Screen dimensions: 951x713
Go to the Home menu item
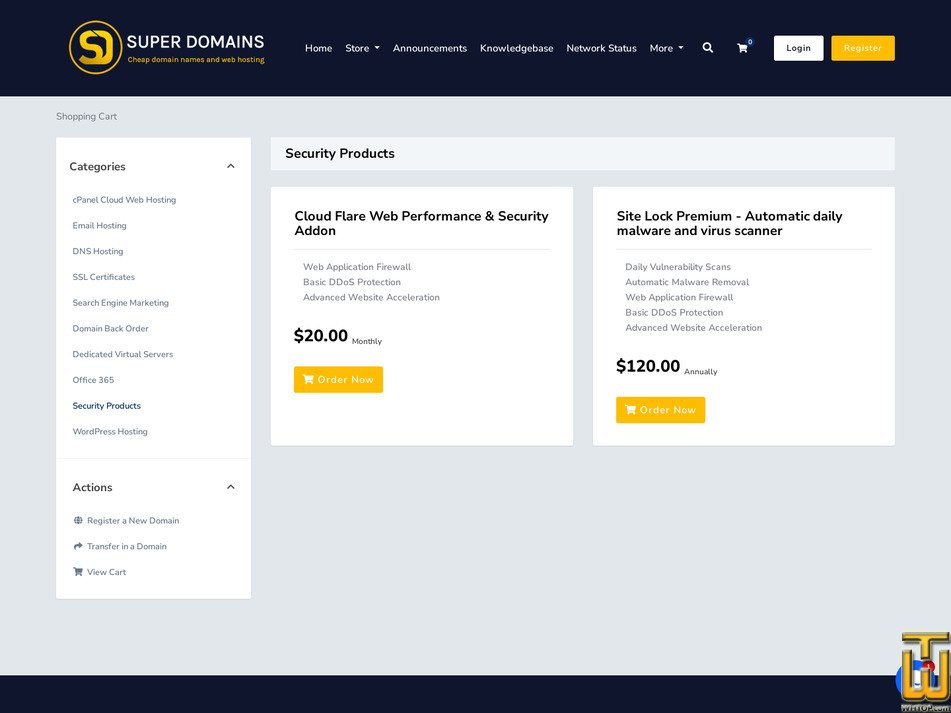click(318, 48)
